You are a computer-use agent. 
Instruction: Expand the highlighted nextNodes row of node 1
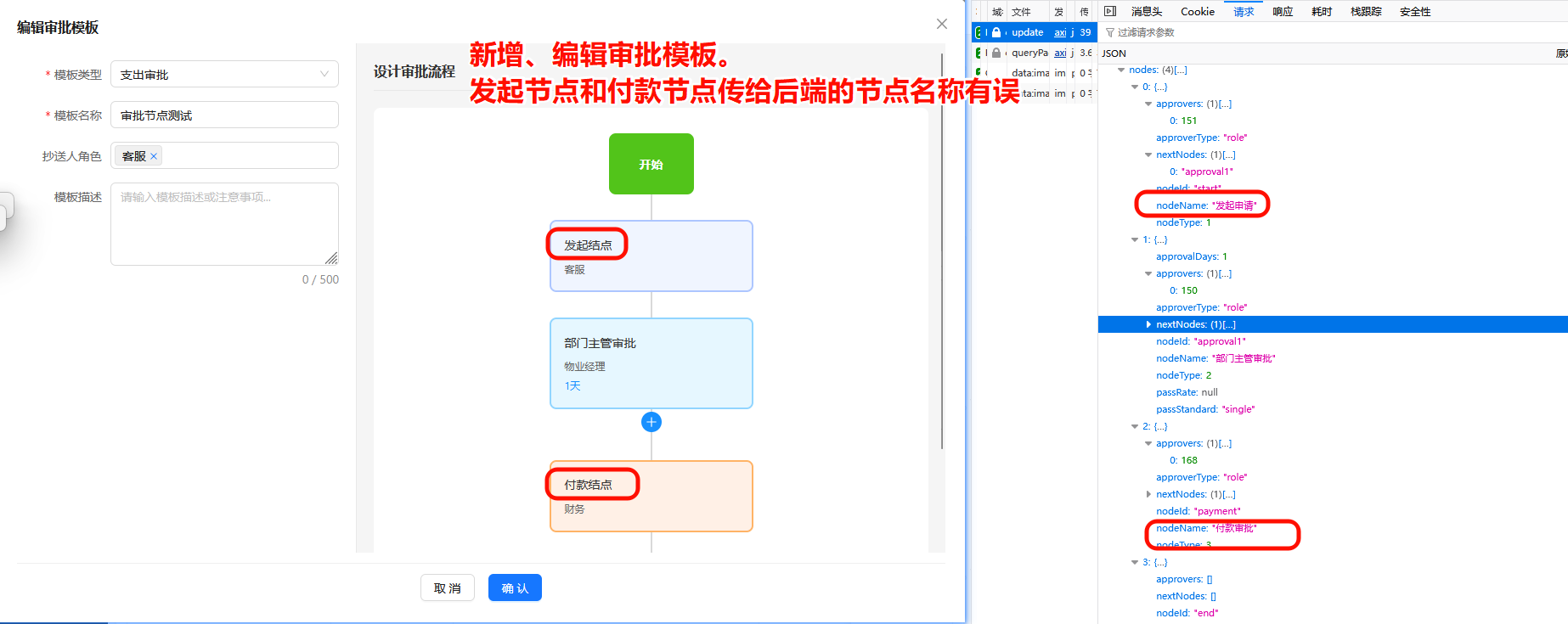(x=1148, y=324)
